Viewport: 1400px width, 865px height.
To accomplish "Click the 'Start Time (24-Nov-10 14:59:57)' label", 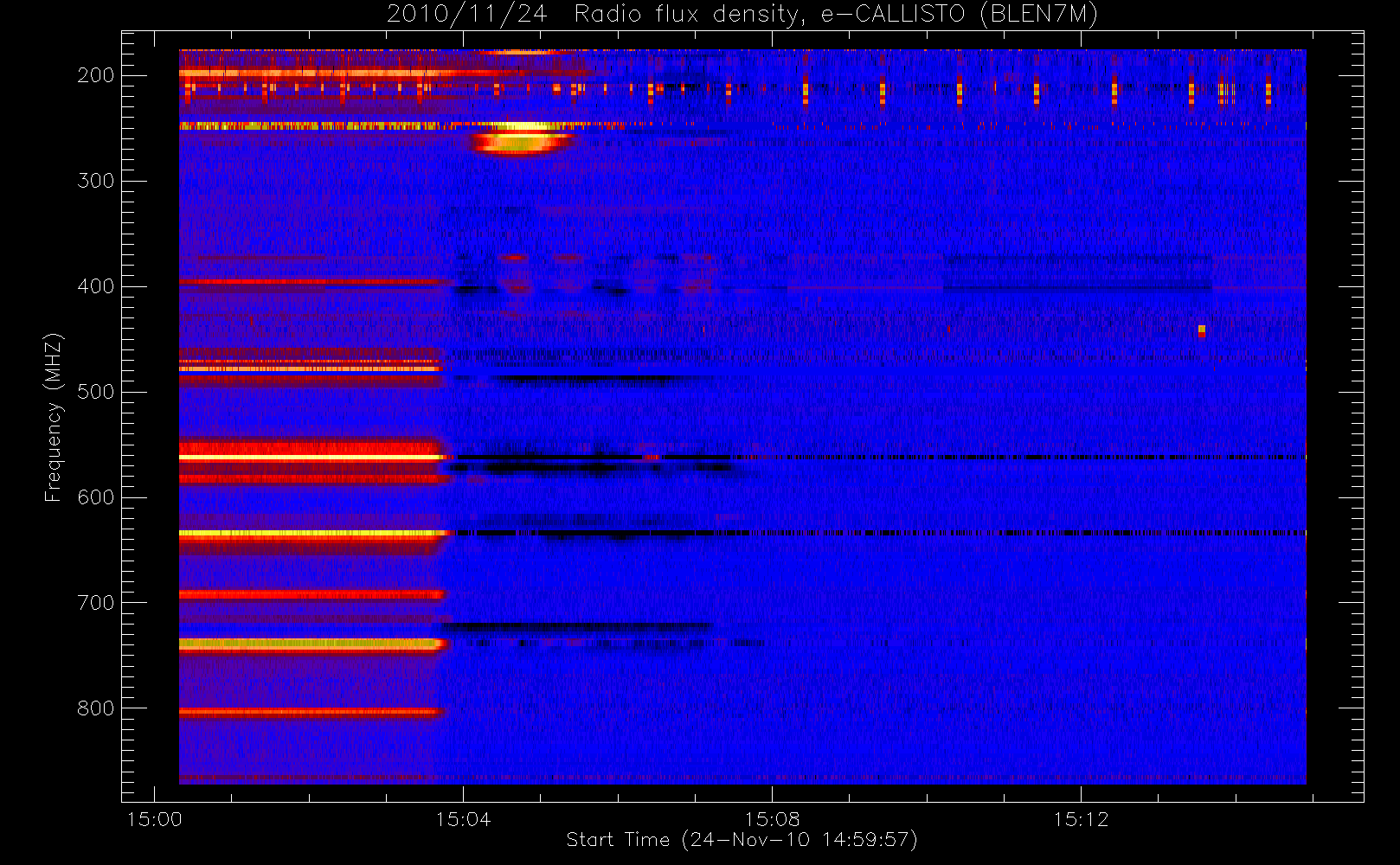I will tap(742, 840).
